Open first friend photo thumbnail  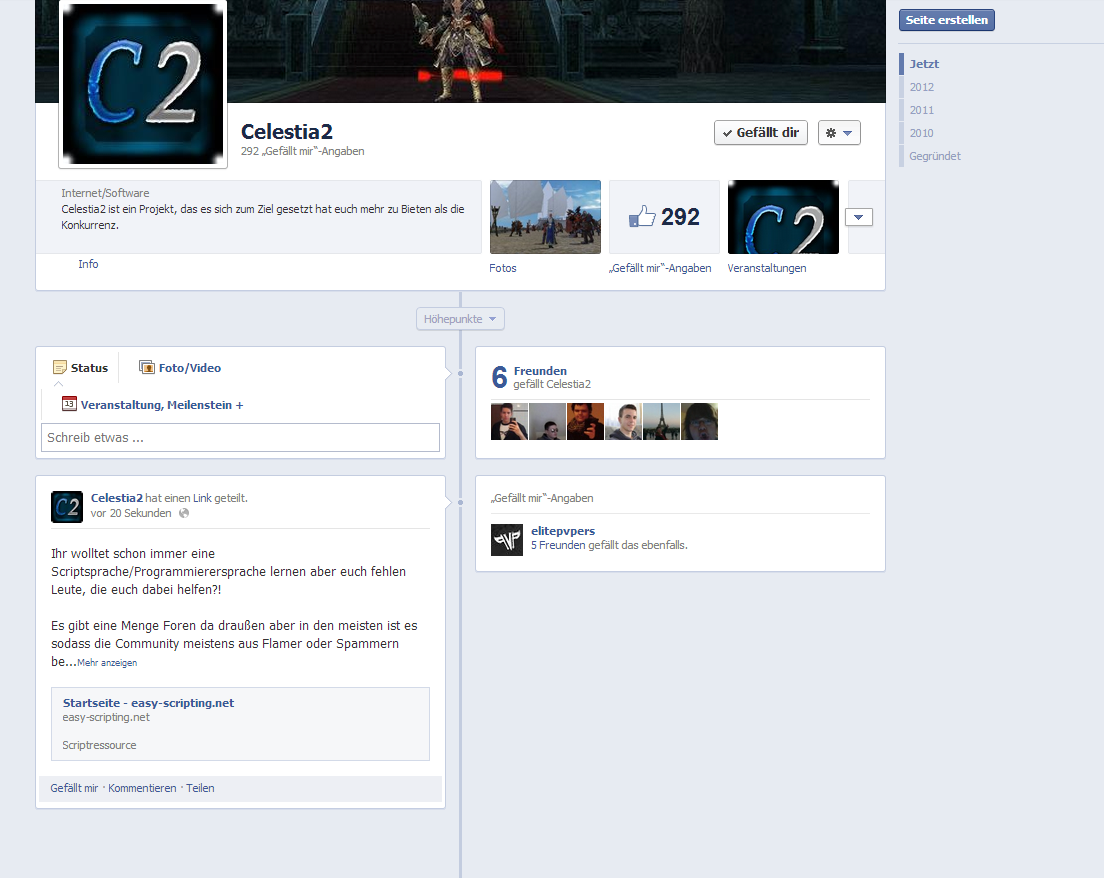[509, 421]
